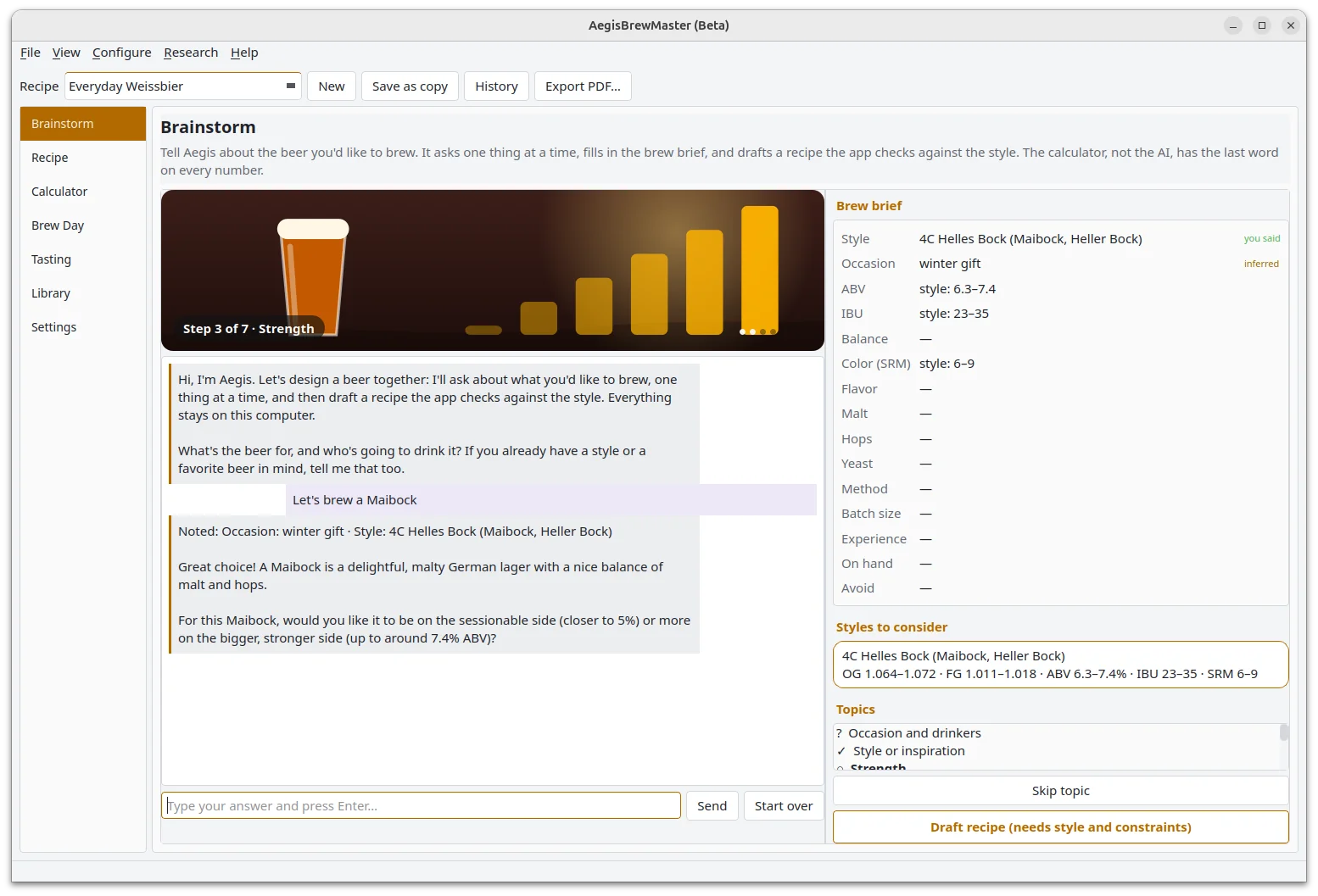Image resolution: width=1318 pixels, height=896 pixels.
Task: Go to the Calculator page
Action: coord(83,192)
